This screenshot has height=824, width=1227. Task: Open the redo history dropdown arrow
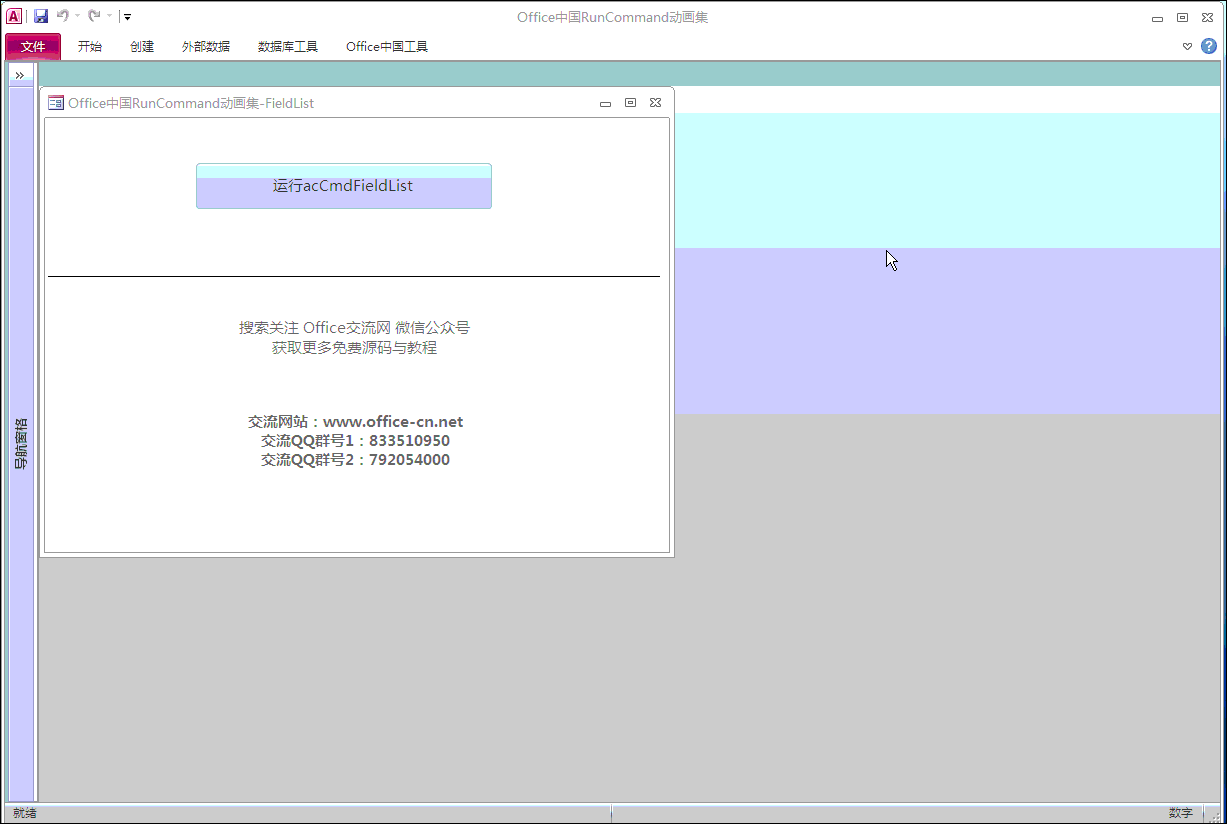tap(108, 16)
